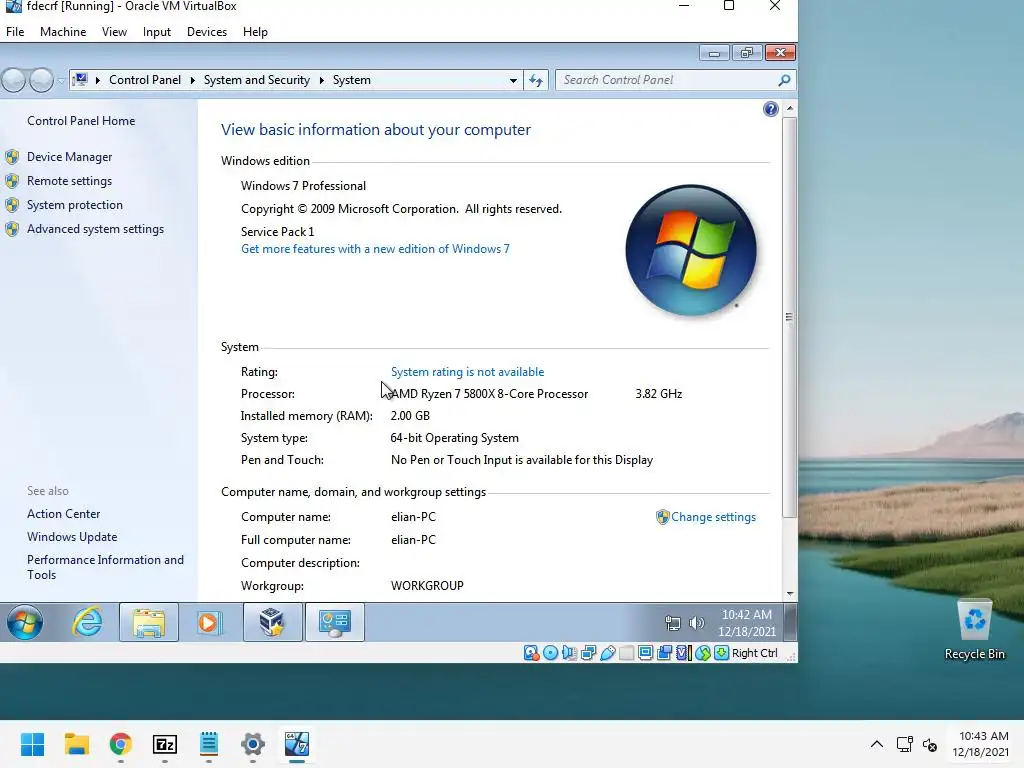
Task: Open Windows Explorer folder in guest taskbar
Action: pos(149,622)
